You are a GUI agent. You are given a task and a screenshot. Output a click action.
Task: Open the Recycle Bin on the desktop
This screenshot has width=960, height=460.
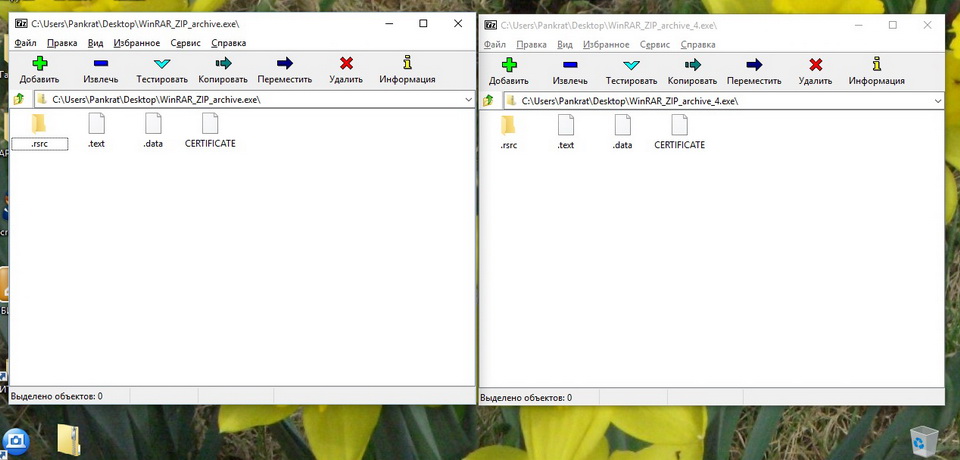point(924,440)
